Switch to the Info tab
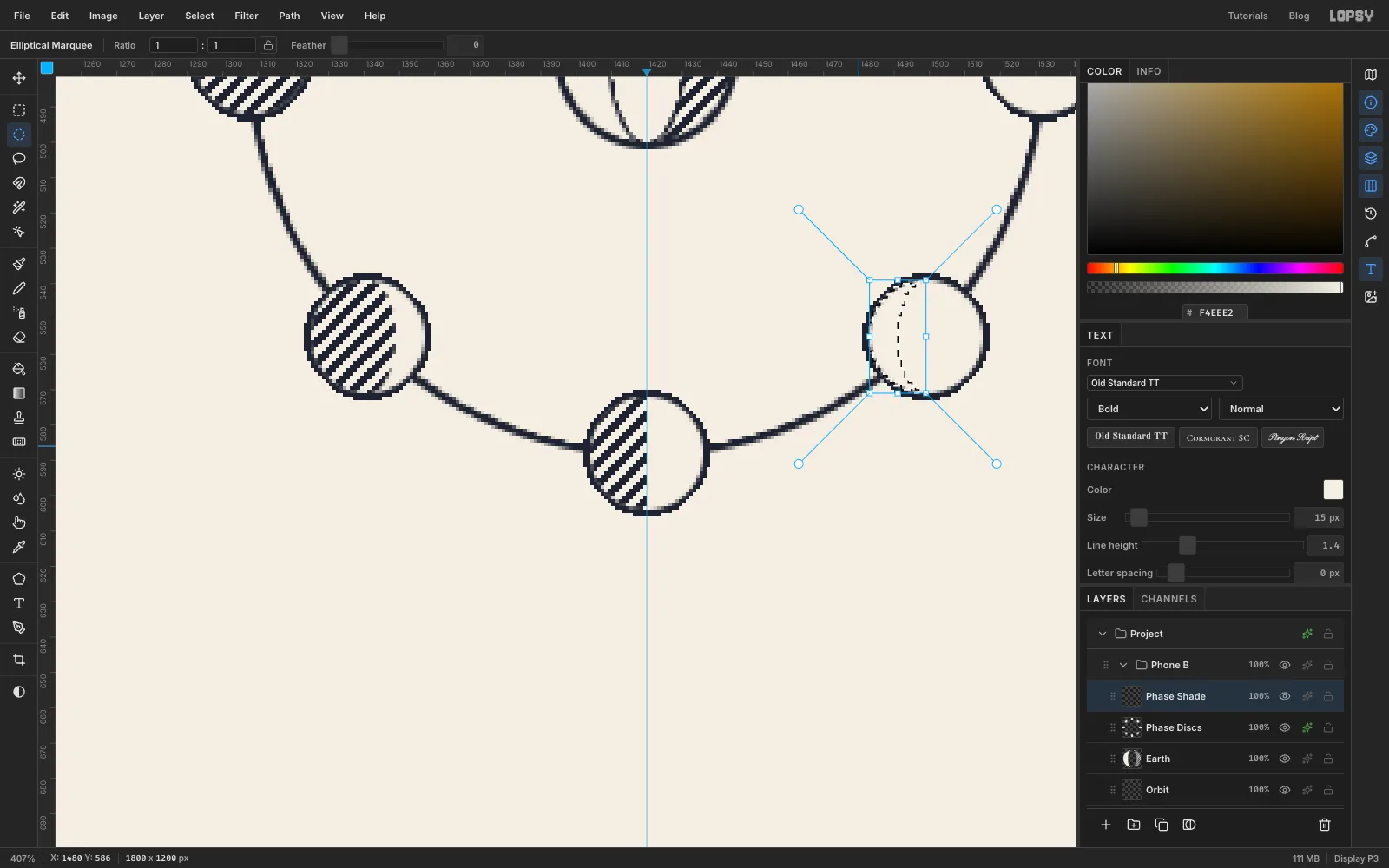This screenshot has height=868, width=1389. pos(1149,71)
